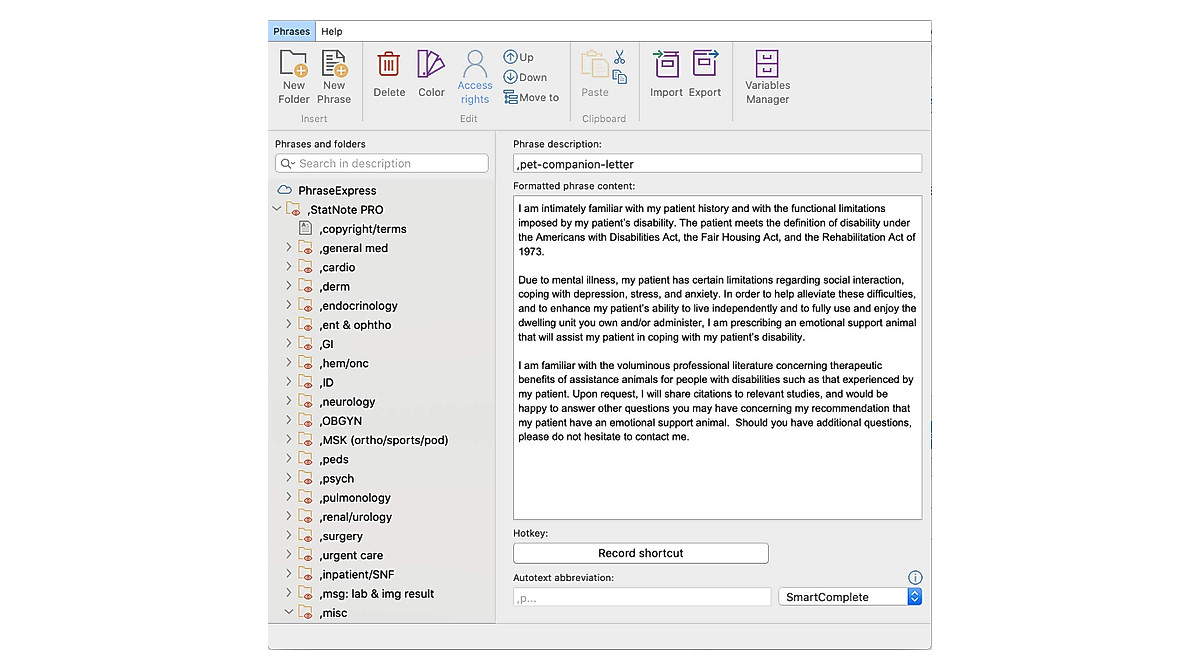
Task: Open the SmartComplete dropdown
Action: [x=914, y=596]
